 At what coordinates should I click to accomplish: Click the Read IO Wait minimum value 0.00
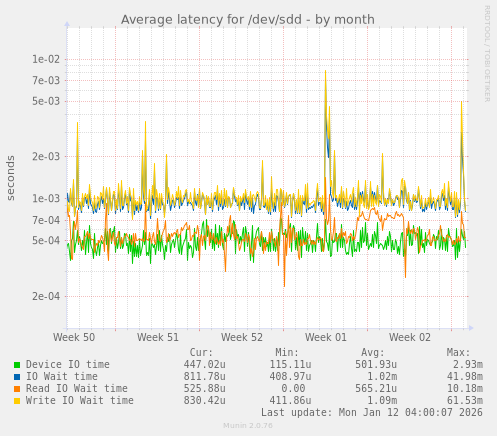pyautogui.click(x=293, y=388)
